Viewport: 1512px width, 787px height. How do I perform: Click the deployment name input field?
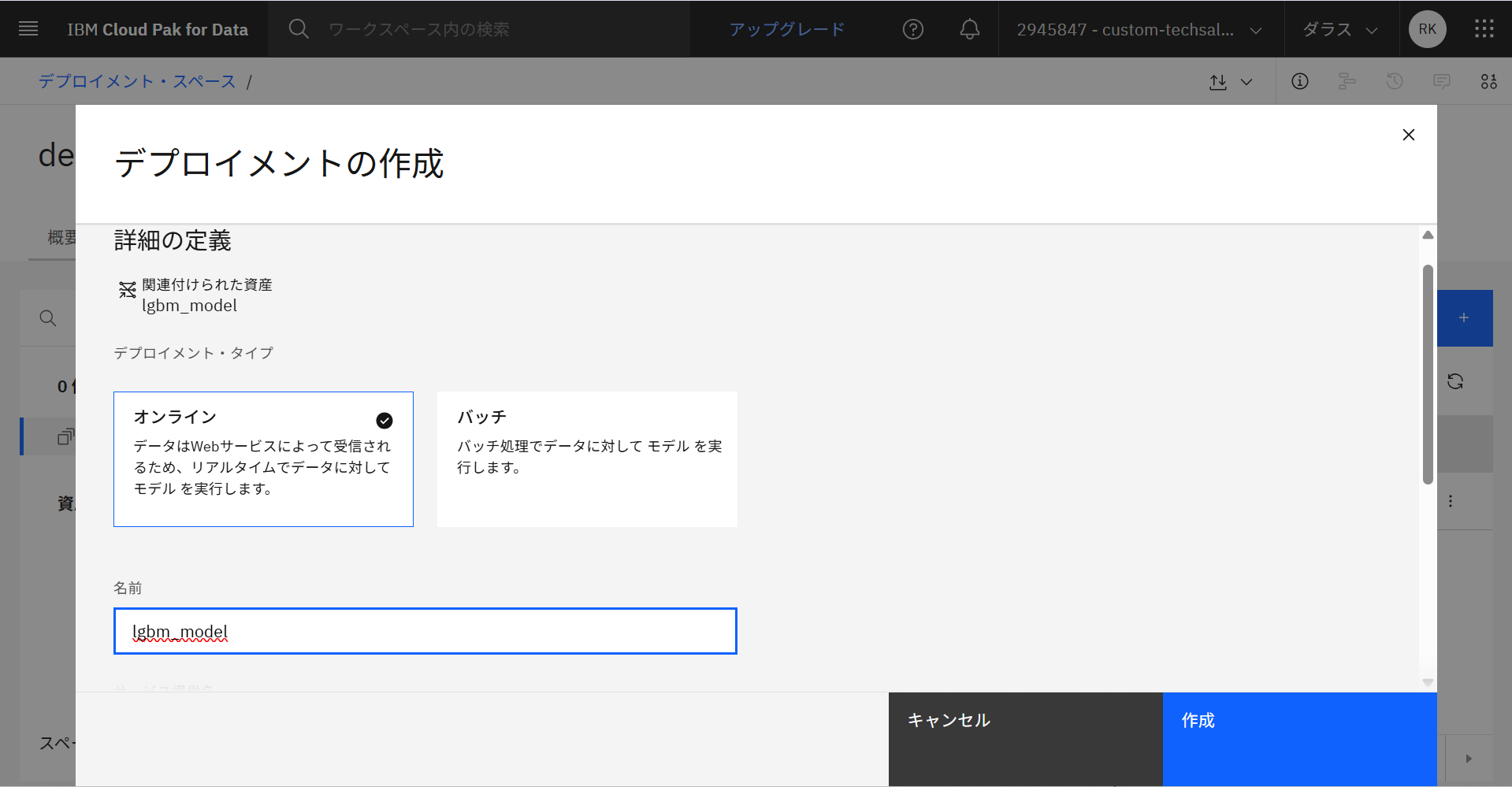tap(425, 631)
